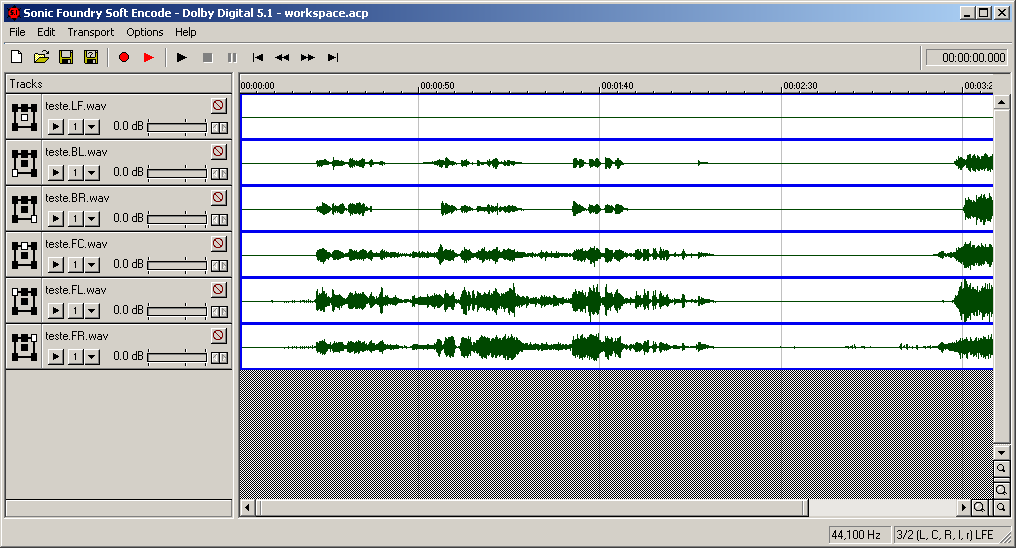Zoom out horizontally with small magnifier icon
This screenshot has width=1016, height=548.
[x=1000, y=507]
